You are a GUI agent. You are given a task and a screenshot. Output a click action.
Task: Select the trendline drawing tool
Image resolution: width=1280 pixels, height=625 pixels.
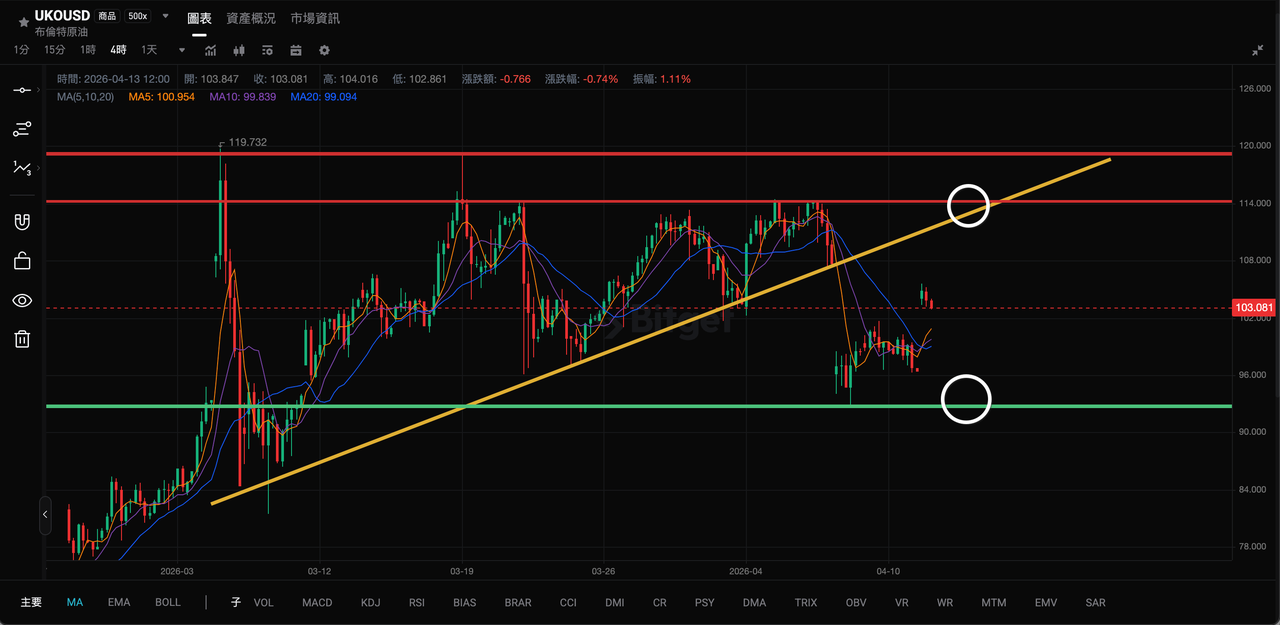click(22, 90)
